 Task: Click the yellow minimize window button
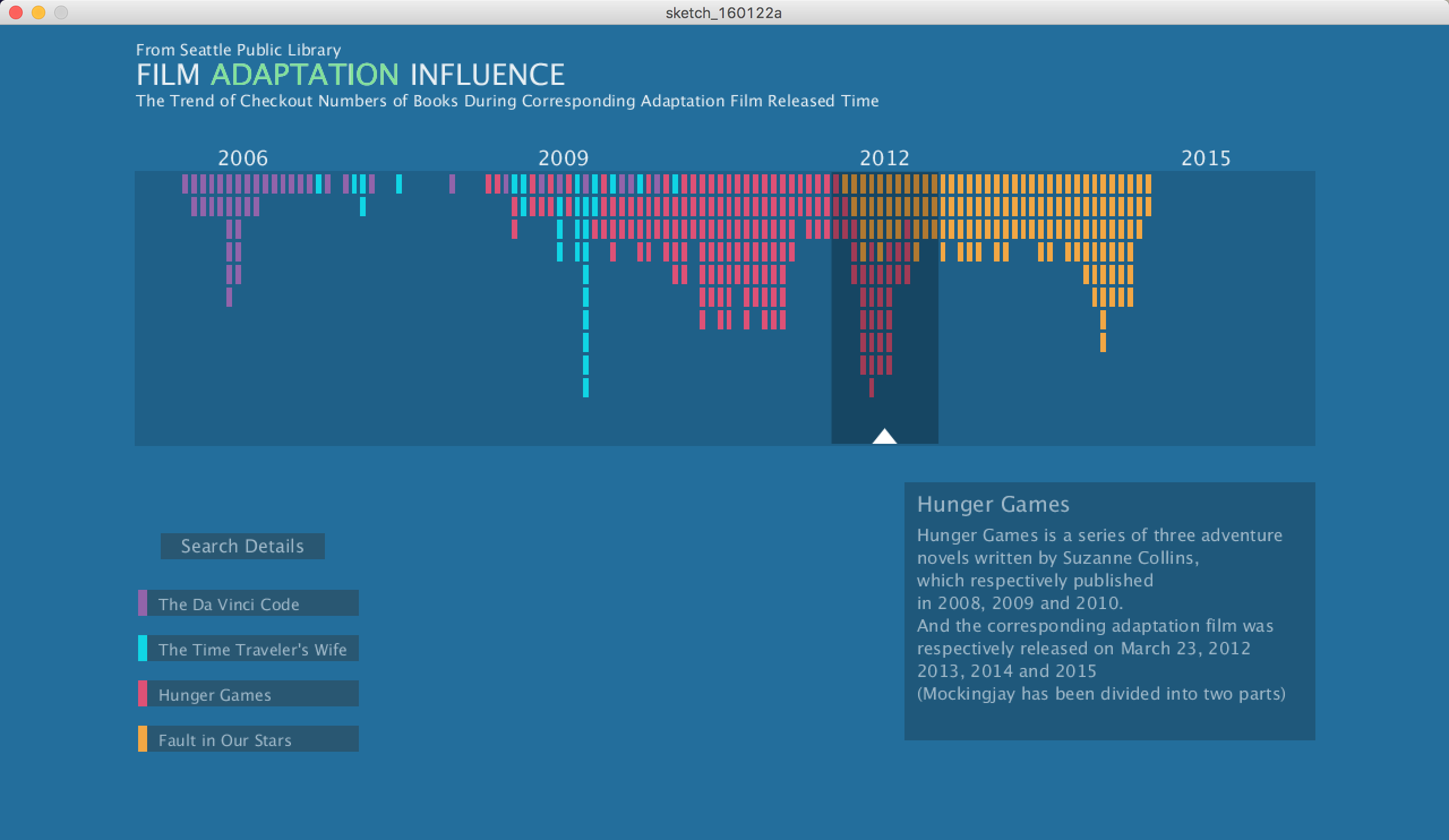point(38,12)
